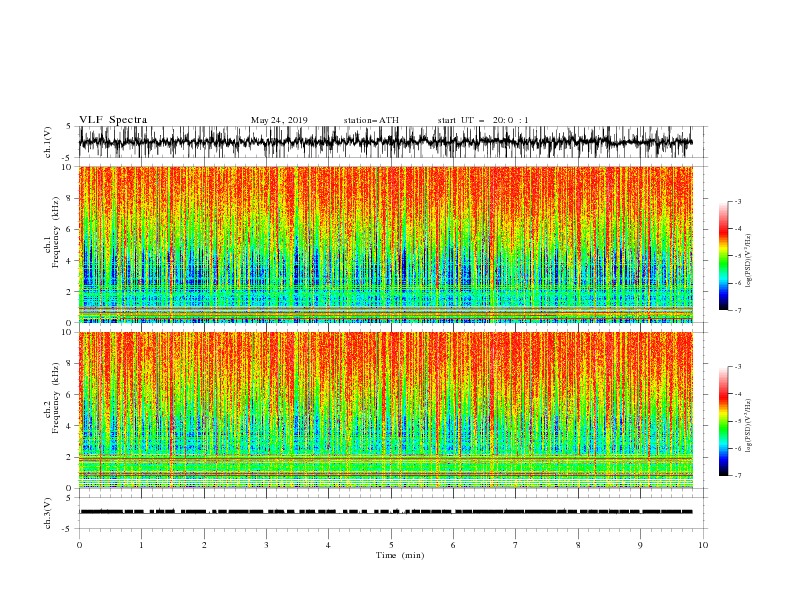Click time axis tick label "3"
The image size is (792, 612).
pos(266,545)
